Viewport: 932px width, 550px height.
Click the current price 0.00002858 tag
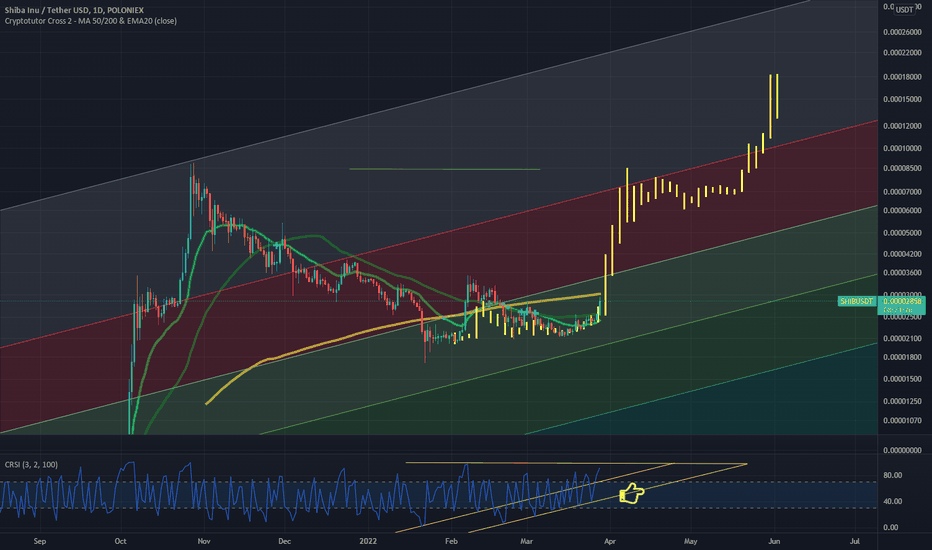point(902,301)
